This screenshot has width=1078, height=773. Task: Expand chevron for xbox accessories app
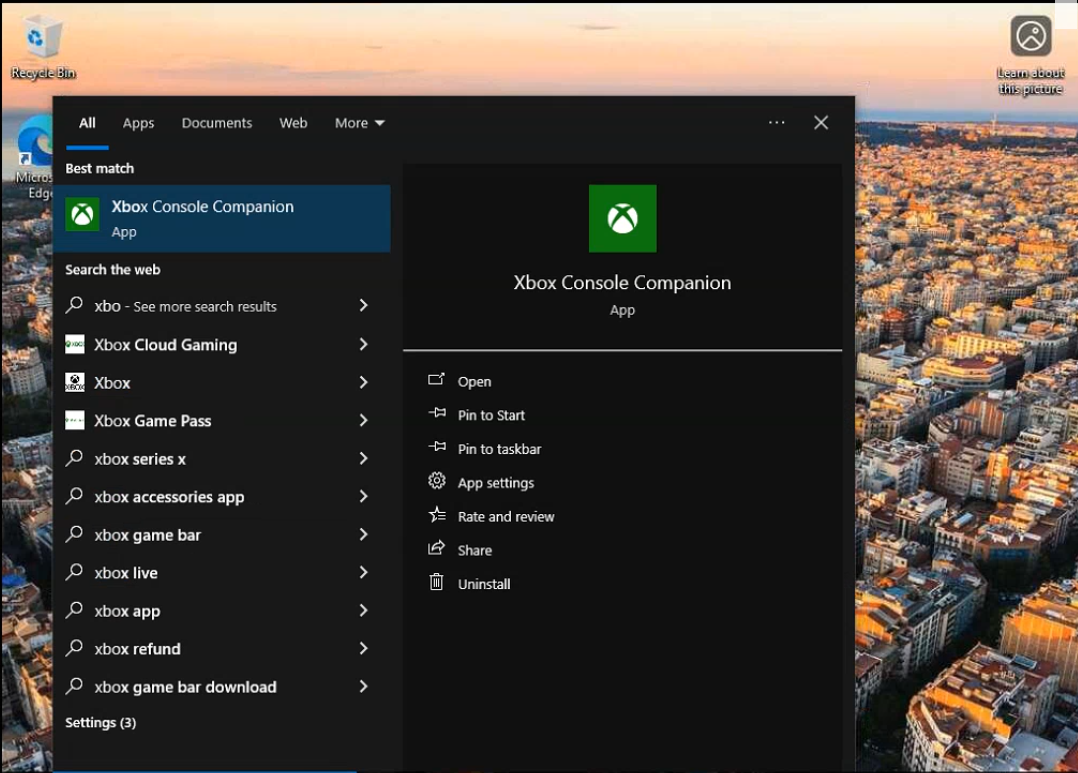pyautogui.click(x=364, y=497)
